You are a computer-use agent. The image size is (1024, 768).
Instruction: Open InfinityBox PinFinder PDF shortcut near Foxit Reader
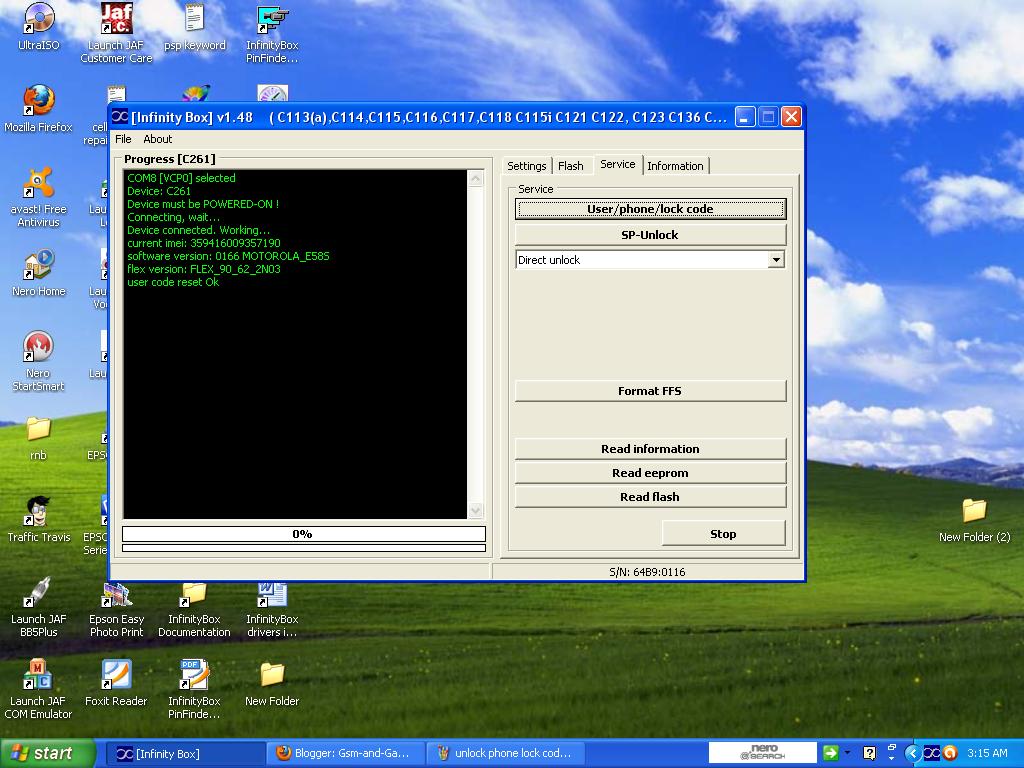(x=194, y=690)
